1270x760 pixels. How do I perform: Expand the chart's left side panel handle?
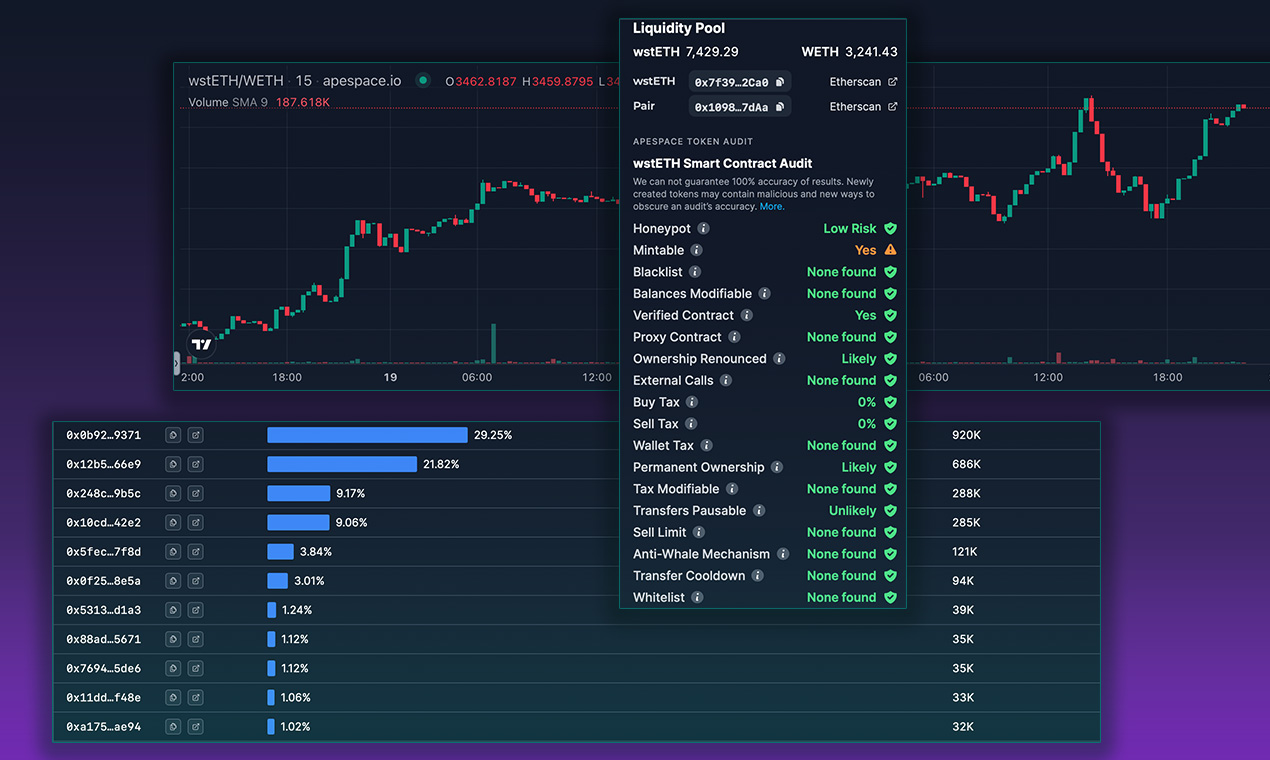coord(177,363)
